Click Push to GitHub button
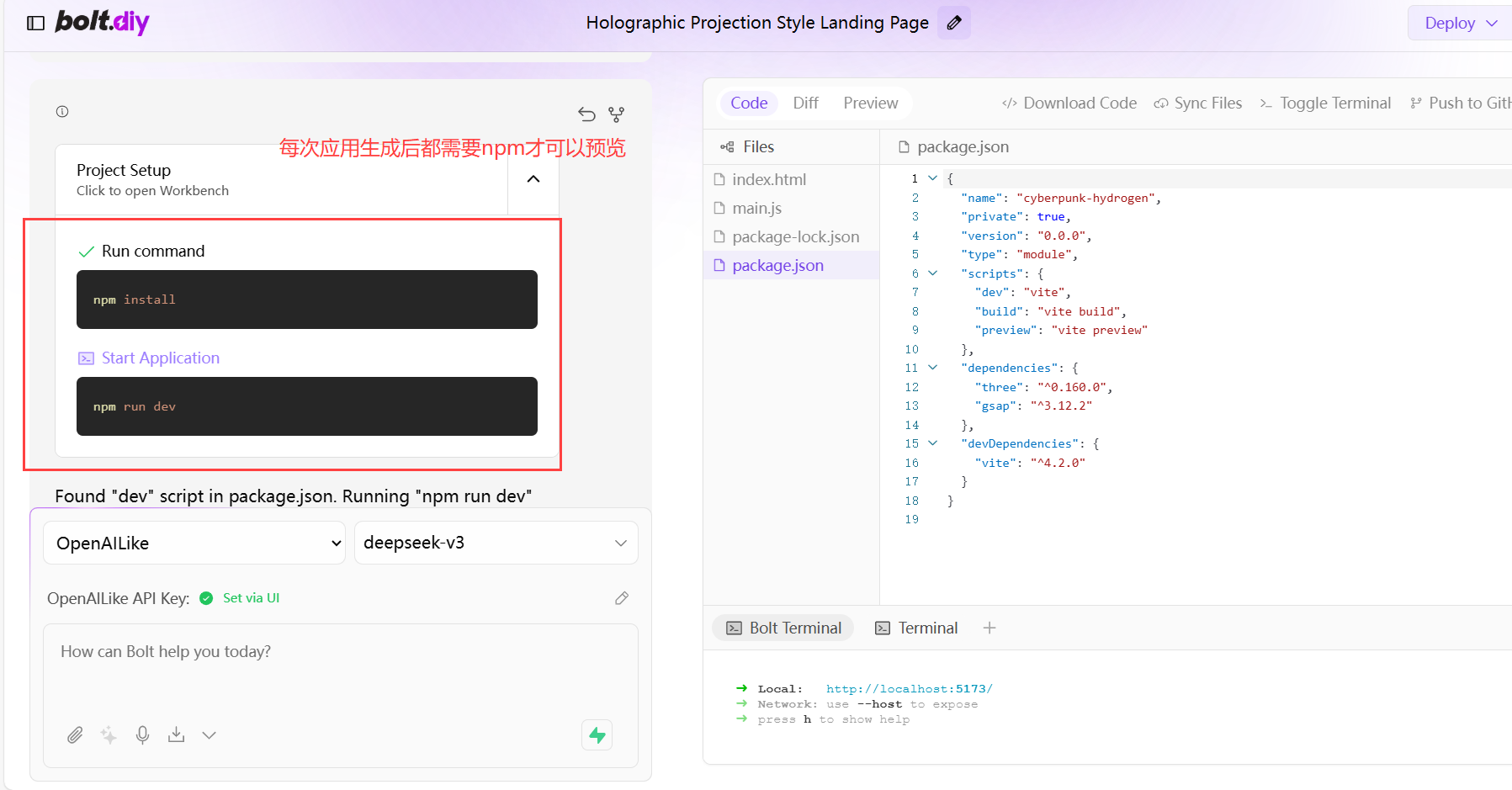The image size is (1512, 790). (x=1461, y=103)
